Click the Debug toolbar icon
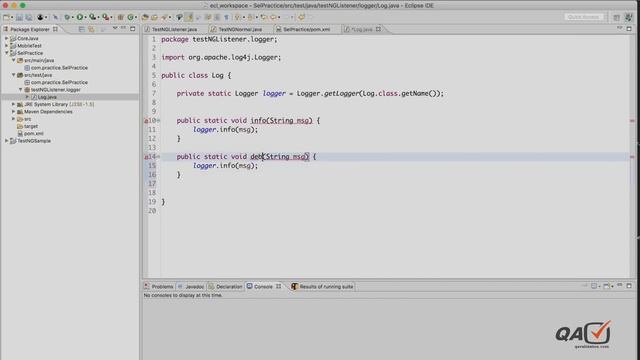The height and width of the screenshot is (360, 640). 67,17
